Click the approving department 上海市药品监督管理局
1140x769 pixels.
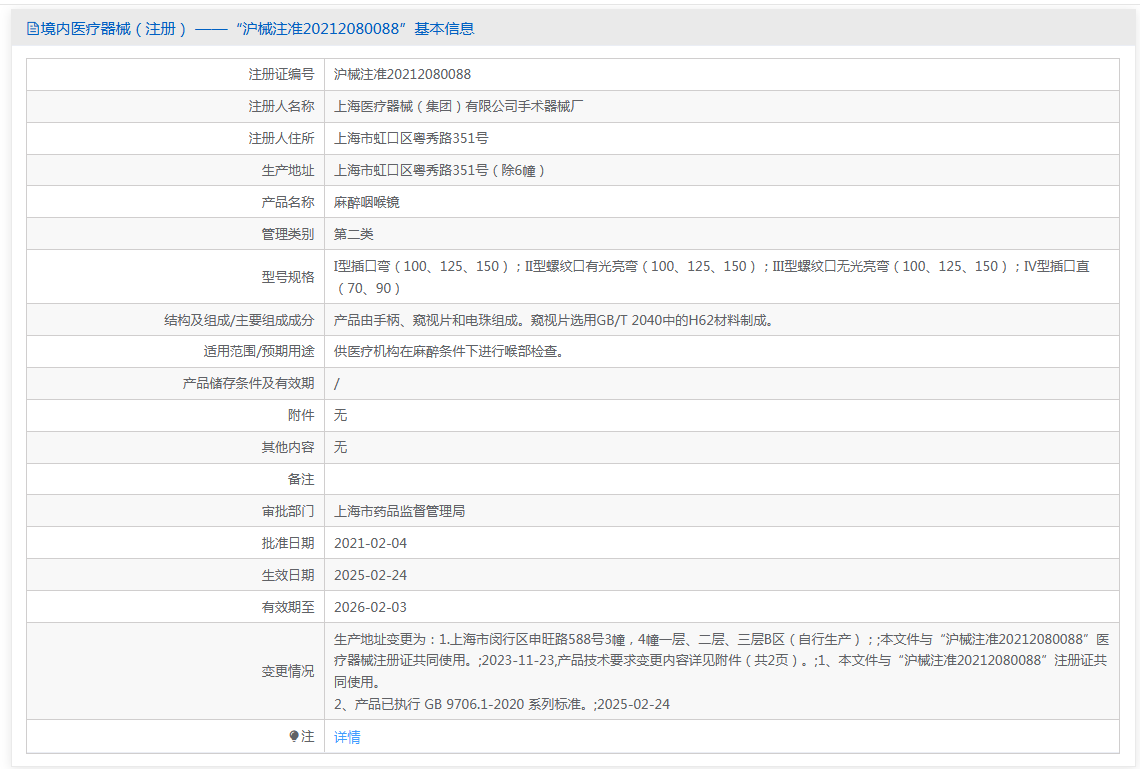(399, 511)
